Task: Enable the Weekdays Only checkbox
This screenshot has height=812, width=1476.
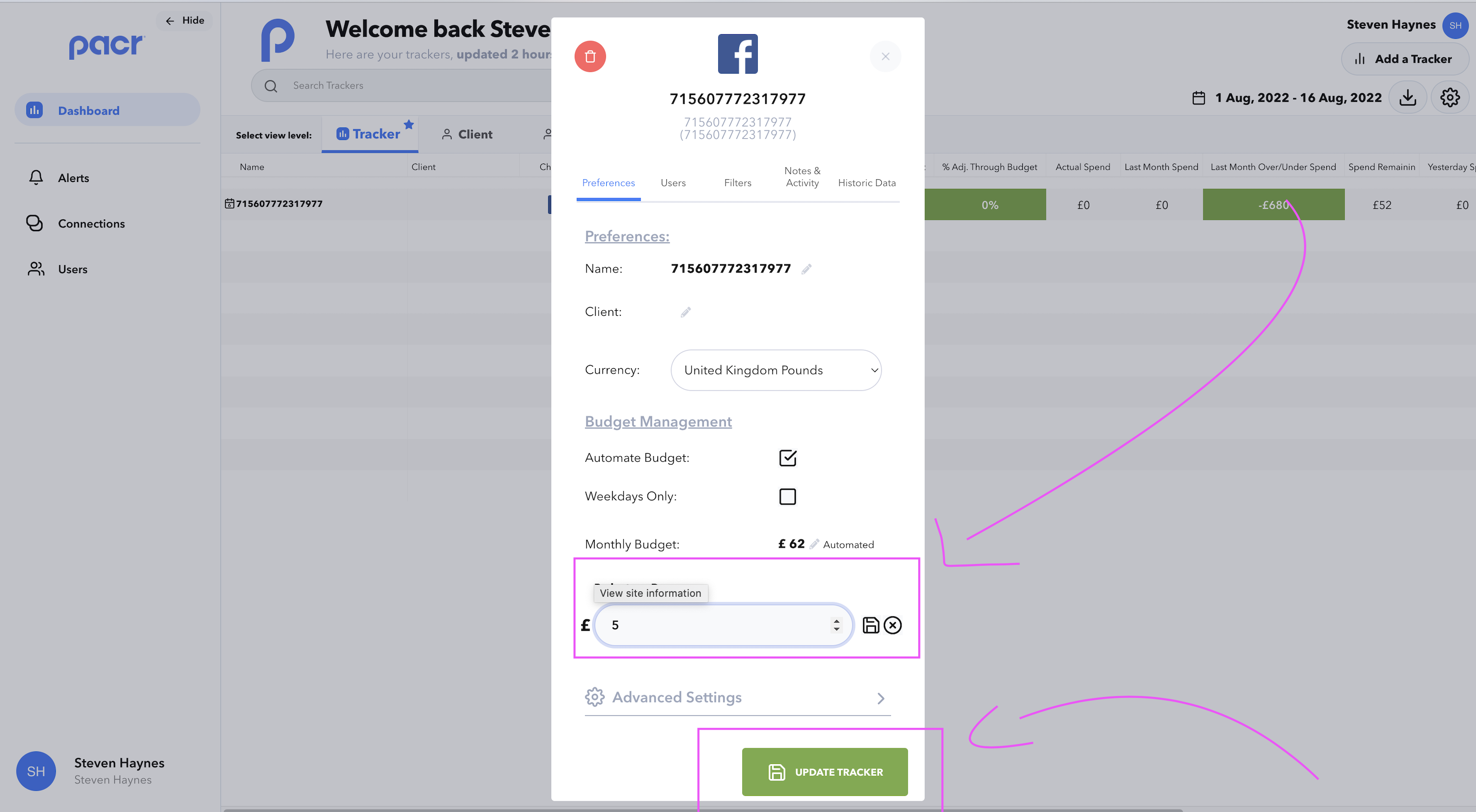Action: coord(787,496)
